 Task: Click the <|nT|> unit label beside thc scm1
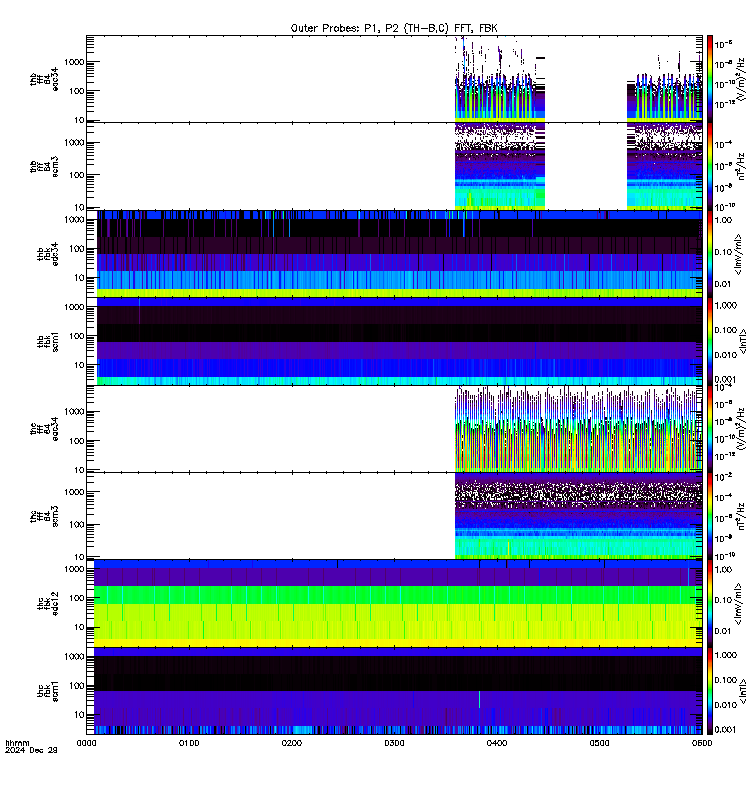(x=742, y=691)
